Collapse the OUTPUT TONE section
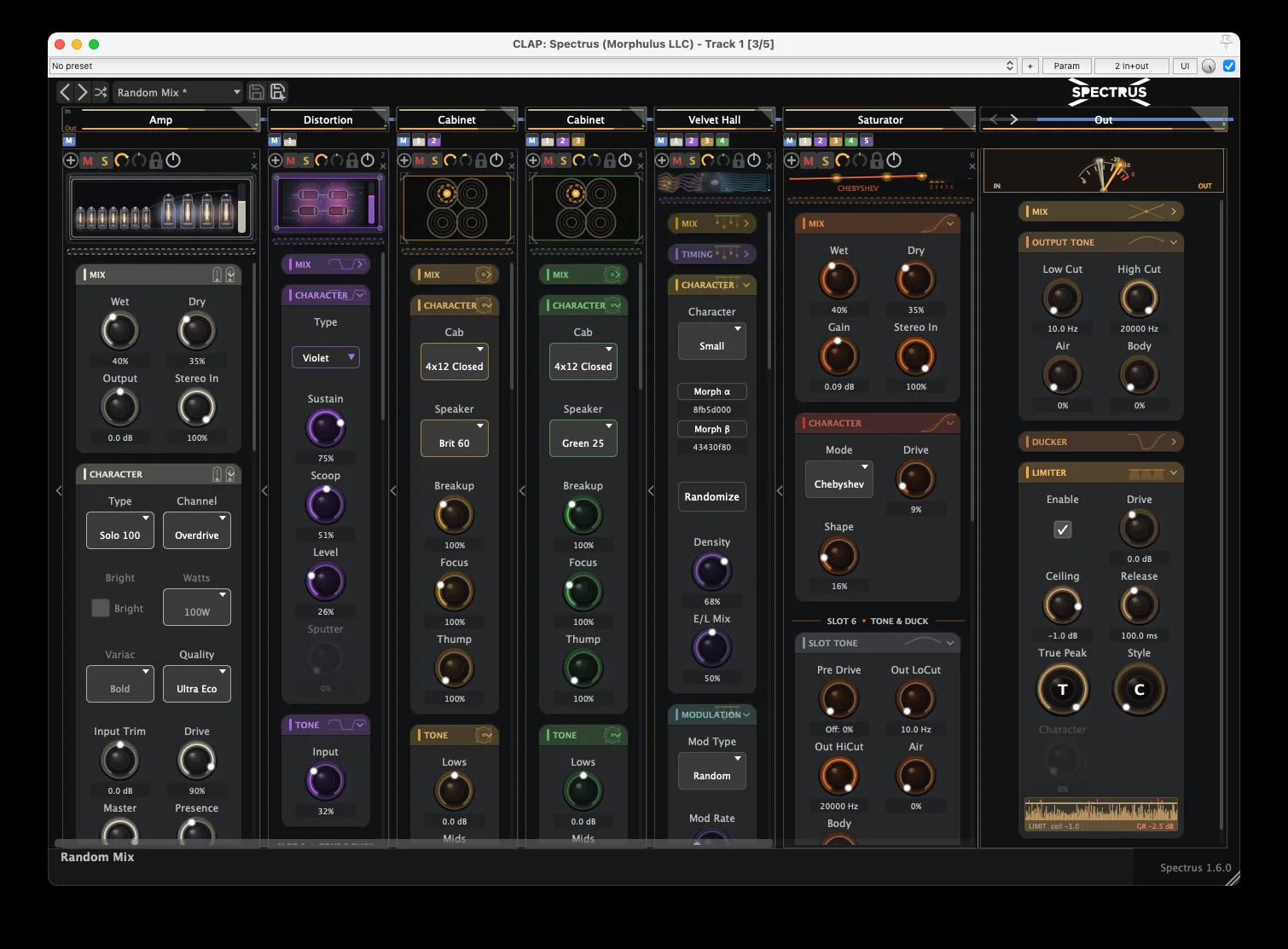Image resolution: width=1288 pixels, height=949 pixels. point(1101,242)
